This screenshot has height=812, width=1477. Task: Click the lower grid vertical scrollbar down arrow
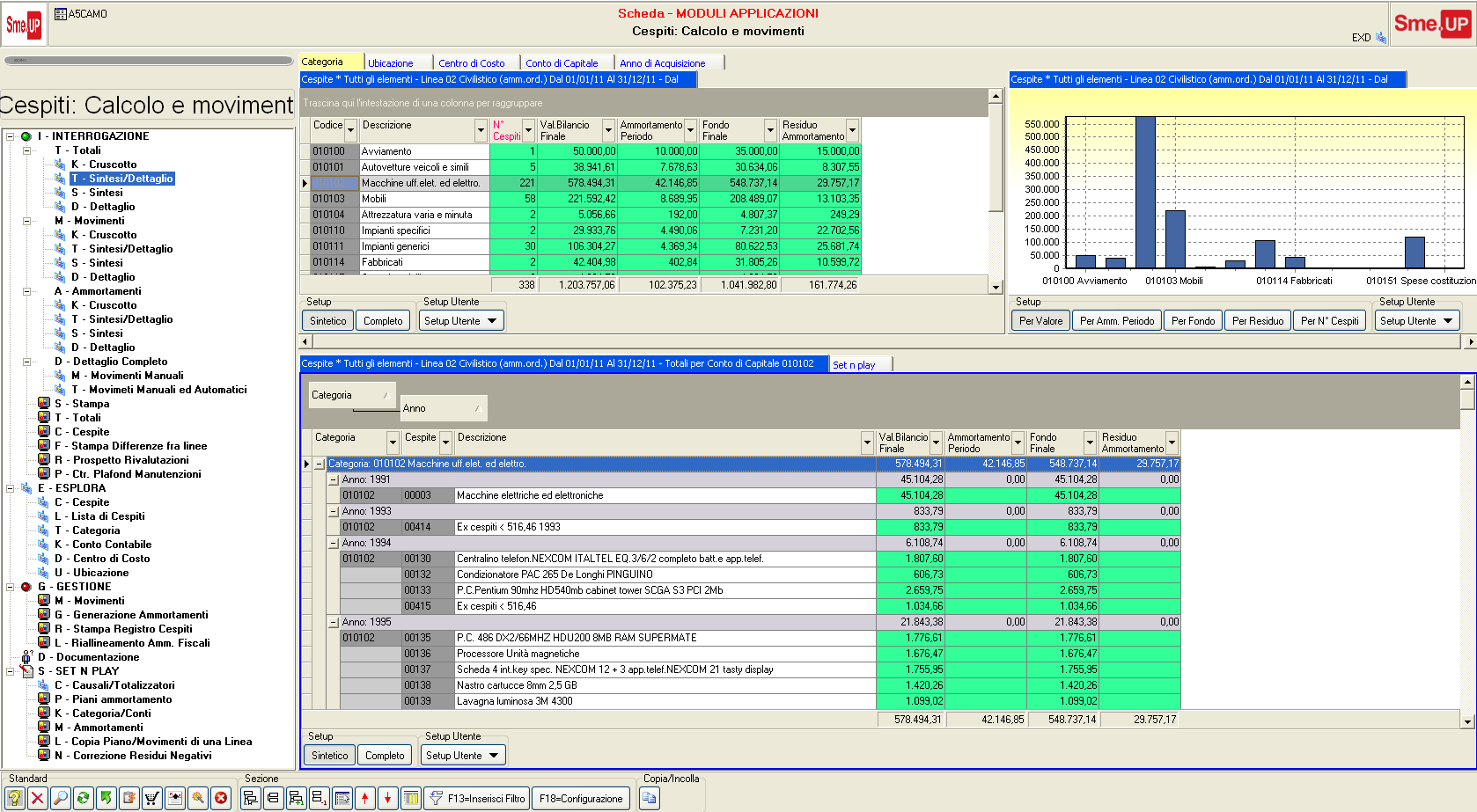1466,721
